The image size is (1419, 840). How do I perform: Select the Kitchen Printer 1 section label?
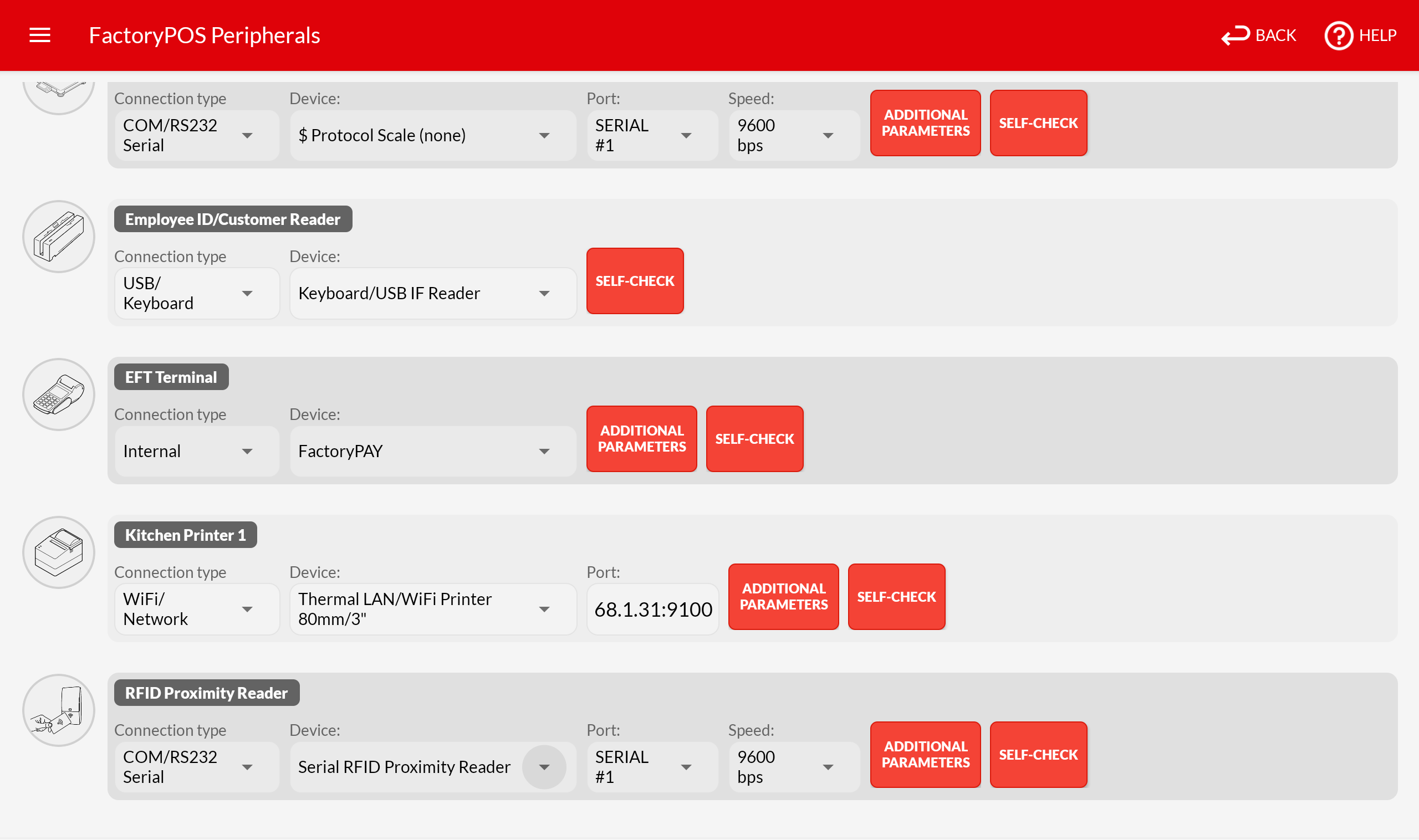[x=185, y=535]
